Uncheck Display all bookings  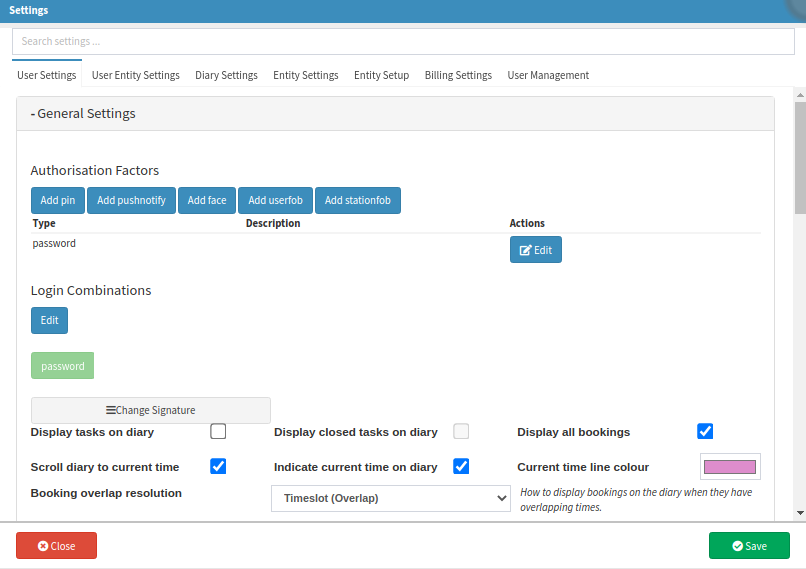click(x=705, y=432)
